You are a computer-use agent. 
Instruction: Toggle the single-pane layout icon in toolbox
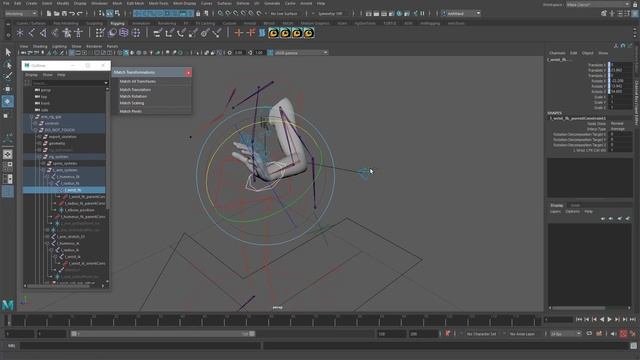tap(8, 154)
